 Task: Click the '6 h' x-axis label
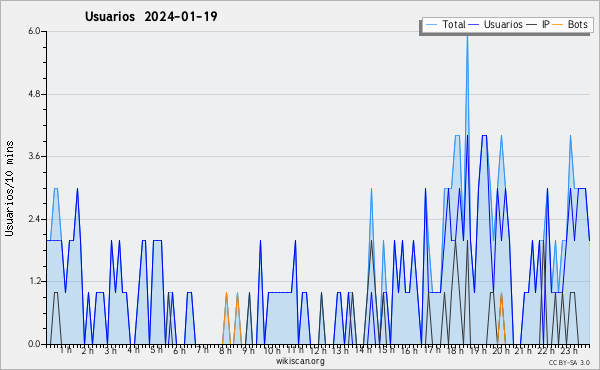tap(179, 351)
